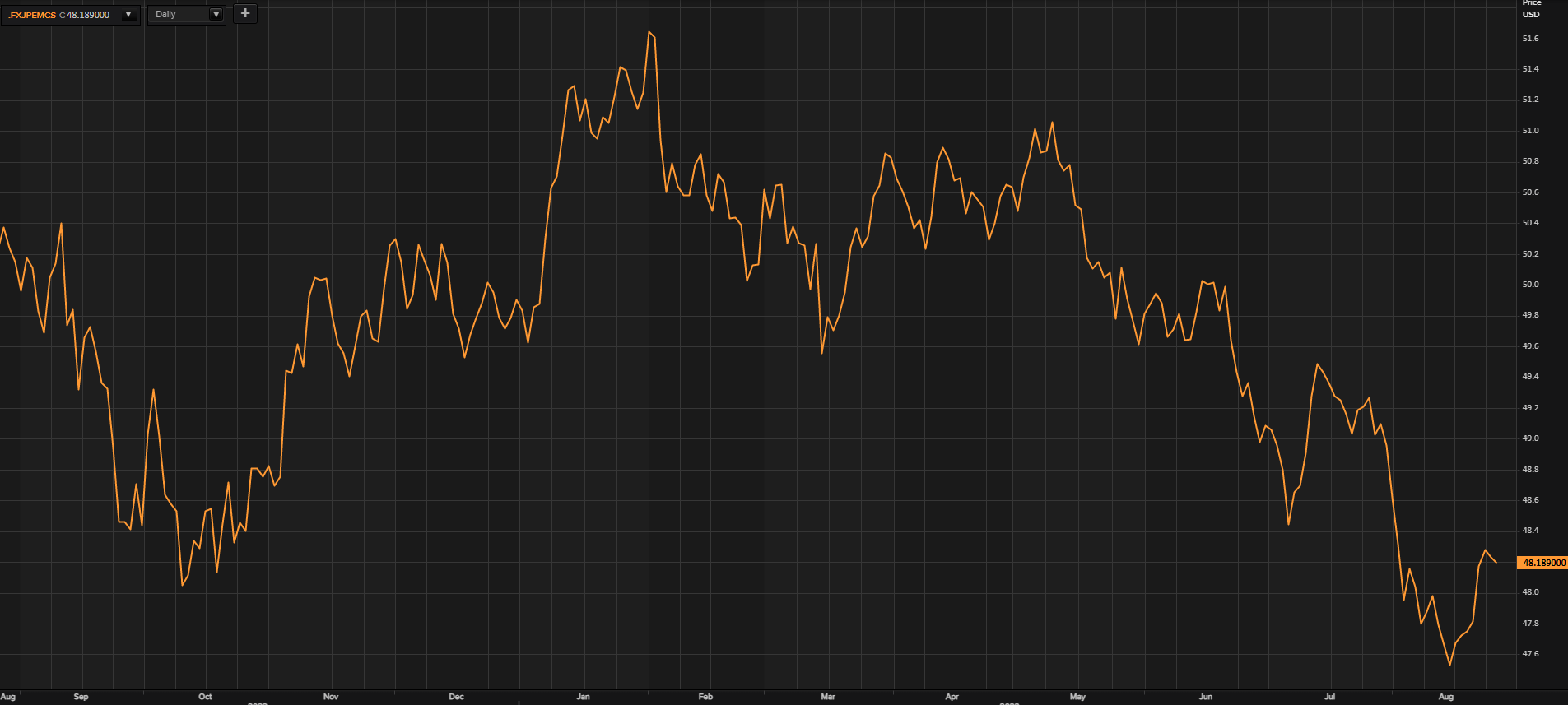Click the orange 48.189000 current price tag
Image resolution: width=1568 pixels, height=705 pixels.
(x=1543, y=563)
